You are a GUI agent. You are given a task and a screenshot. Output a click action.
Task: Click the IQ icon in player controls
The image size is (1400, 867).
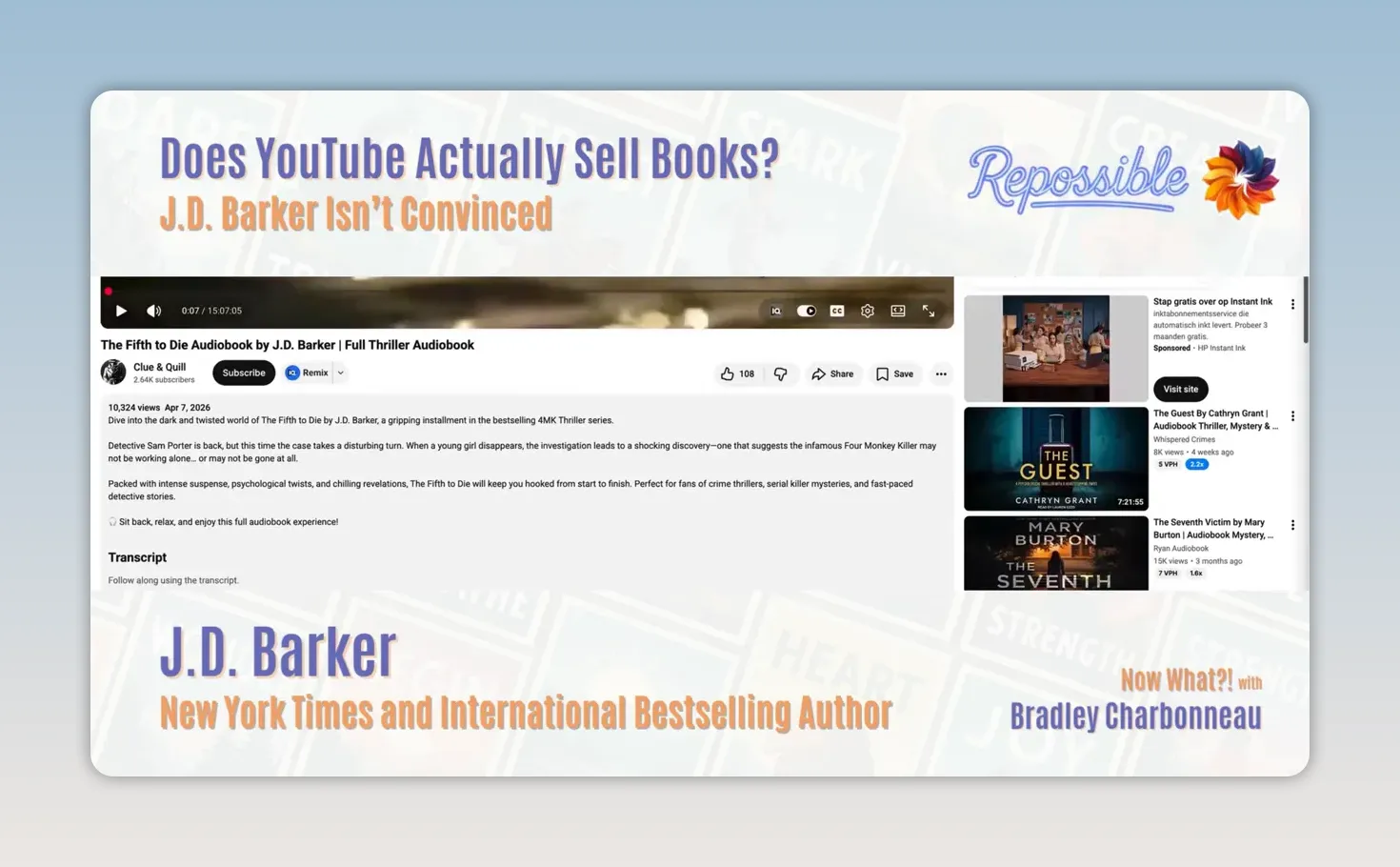pyautogui.click(x=776, y=311)
